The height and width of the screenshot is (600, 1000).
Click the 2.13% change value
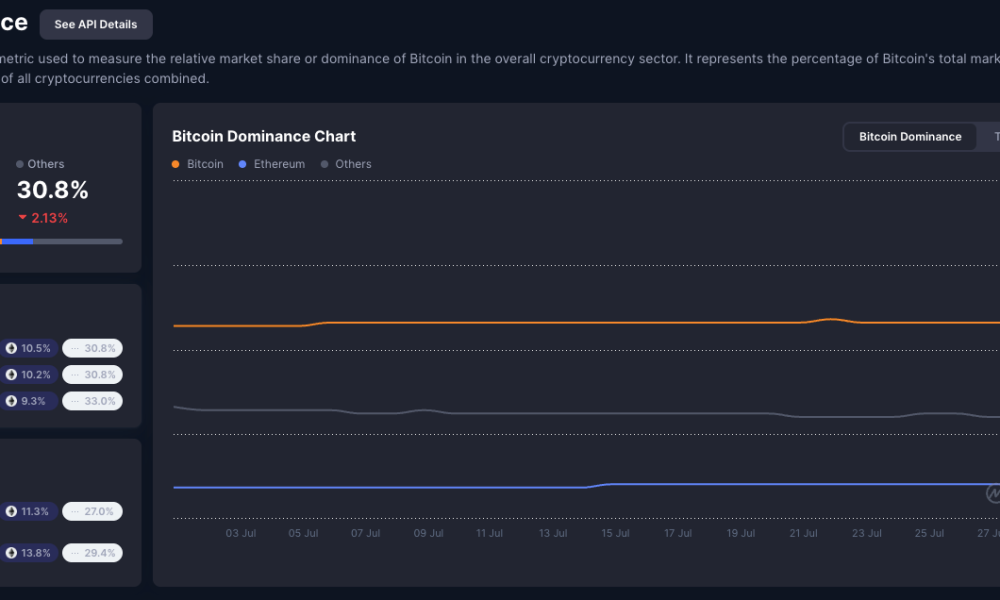pos(49,218)
